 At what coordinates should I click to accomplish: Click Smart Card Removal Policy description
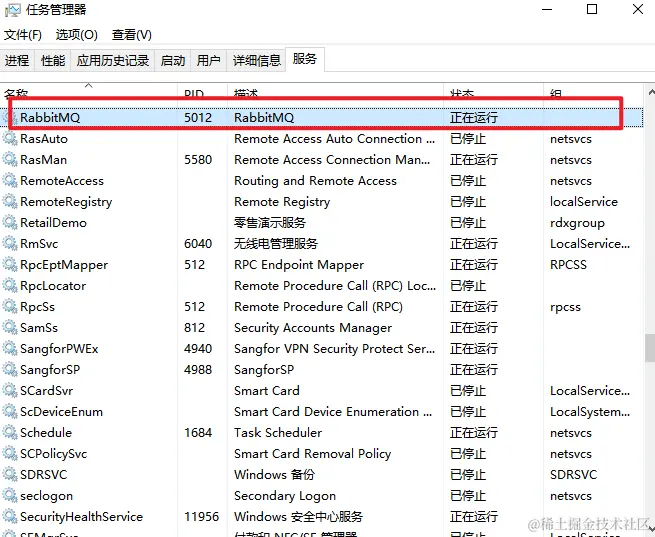[x=312, y=453]
